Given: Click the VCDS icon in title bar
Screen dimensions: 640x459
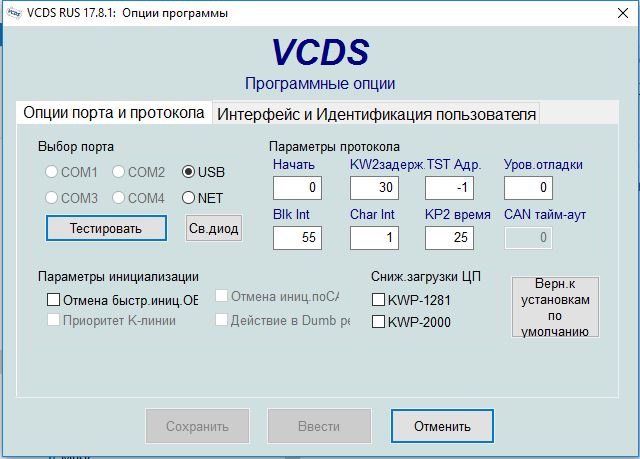Looking at the screenshot, I should point(14,13).
